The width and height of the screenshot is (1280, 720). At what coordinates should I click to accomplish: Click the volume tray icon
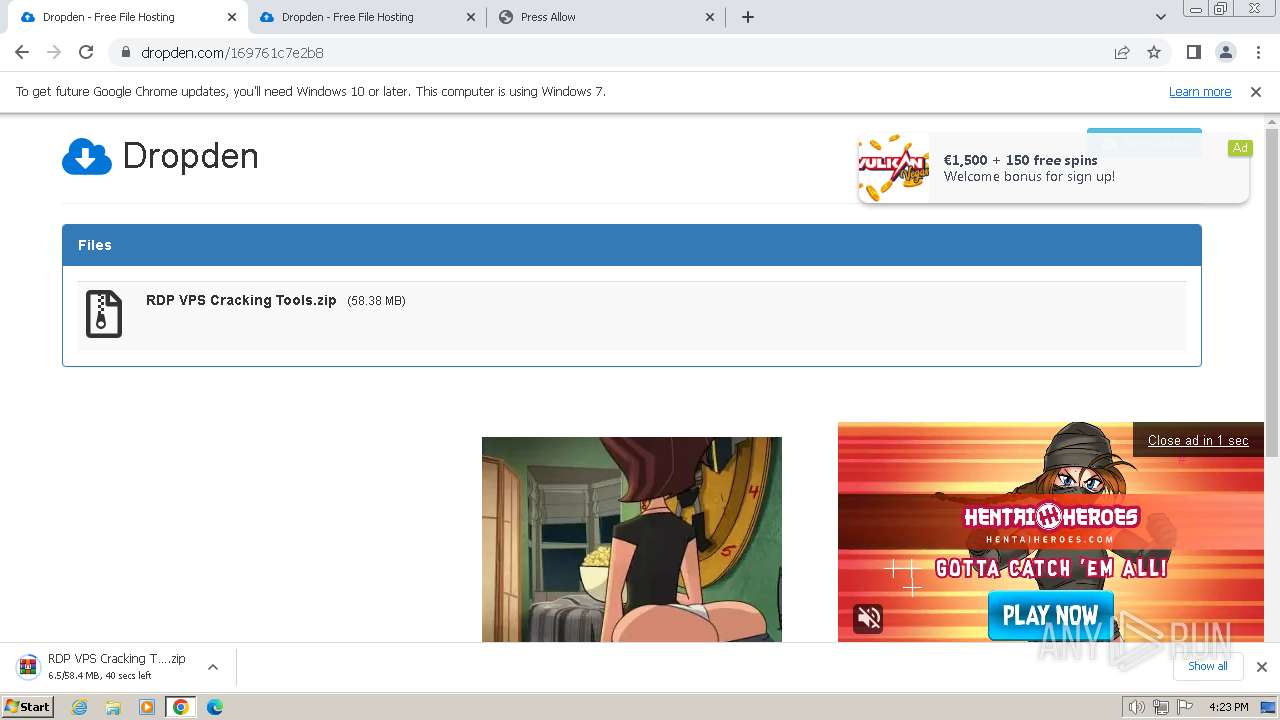click(1137, 707)
